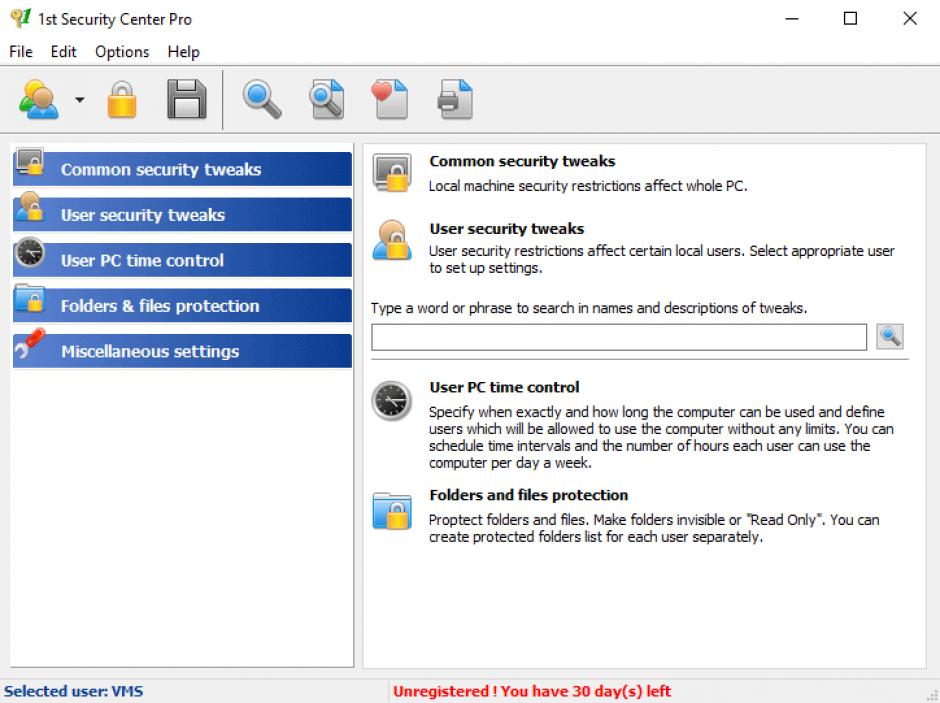Viewport: 940px width, 703px height.
Task: Click the sidebar clock icon
Action: (x=29, y=252)
